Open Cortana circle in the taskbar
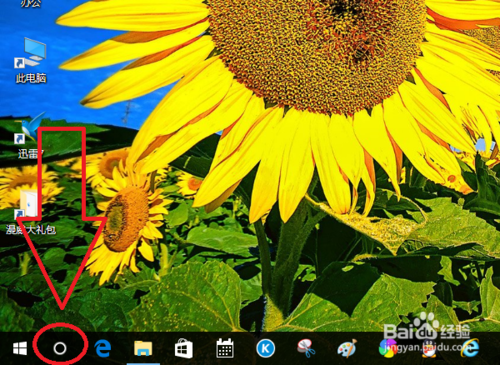The image size is (500, 365). 60,348
